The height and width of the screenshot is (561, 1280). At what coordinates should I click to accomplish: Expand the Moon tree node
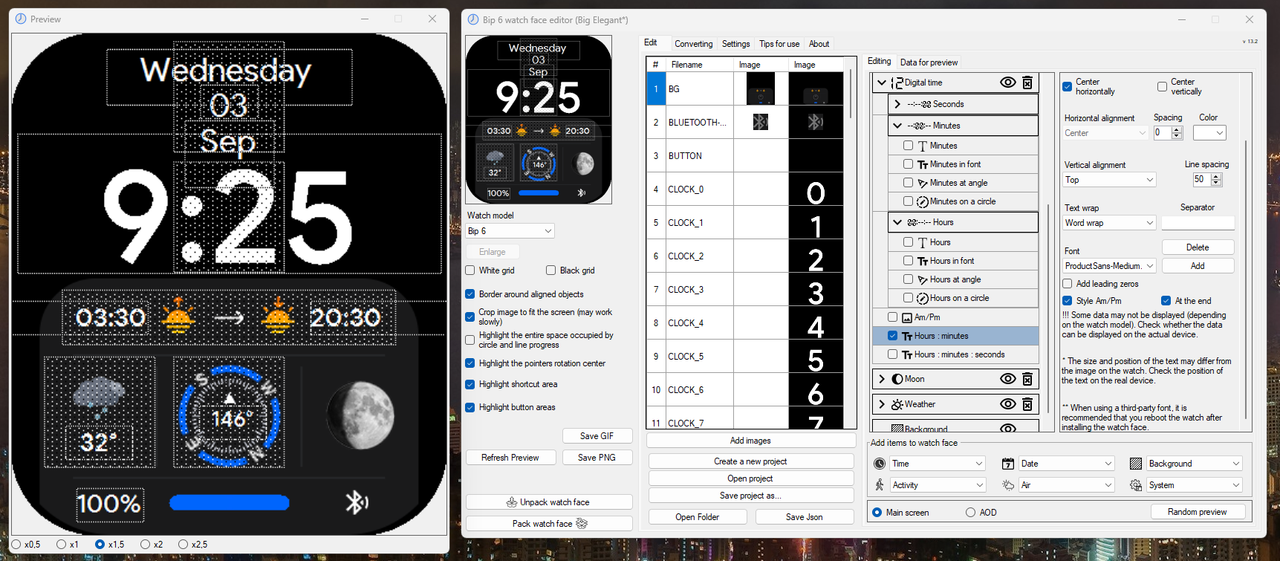point(881,379)
